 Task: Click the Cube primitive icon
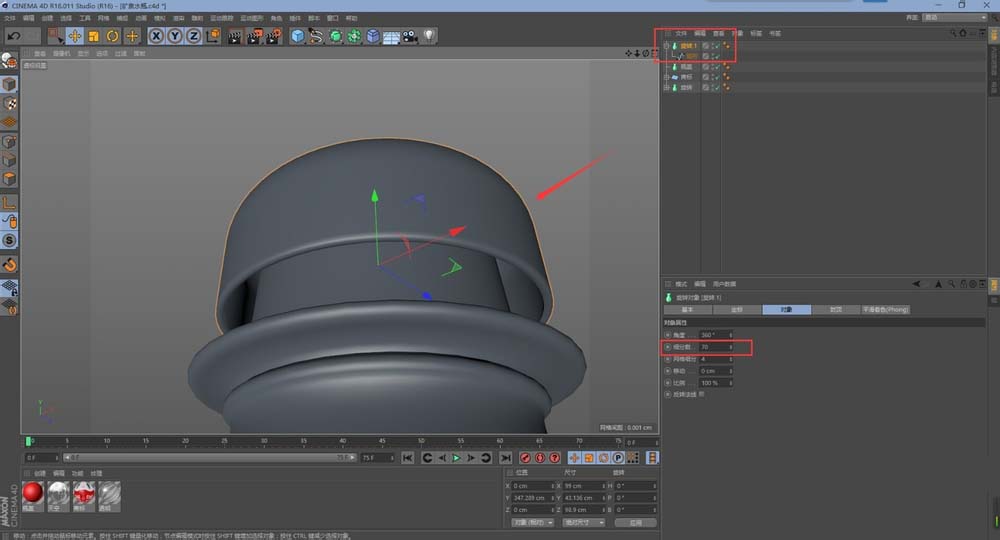click(297, 36)
